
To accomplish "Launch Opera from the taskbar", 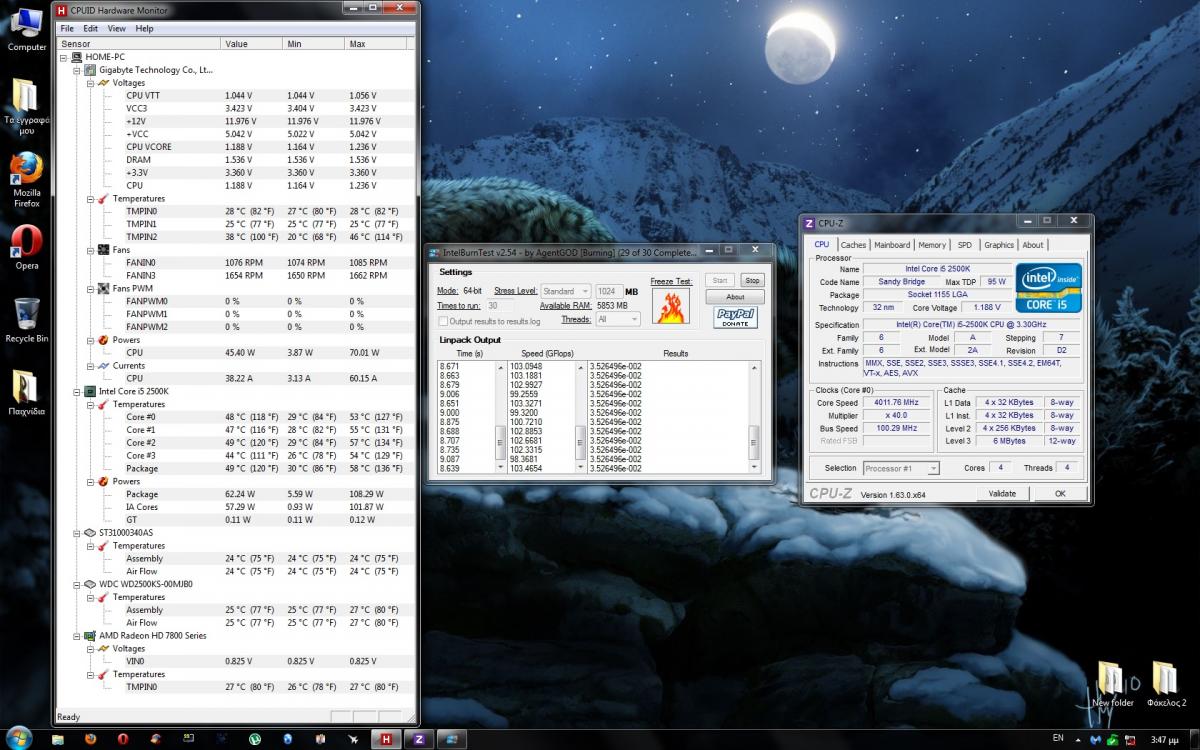I will [x=123, y=739].
